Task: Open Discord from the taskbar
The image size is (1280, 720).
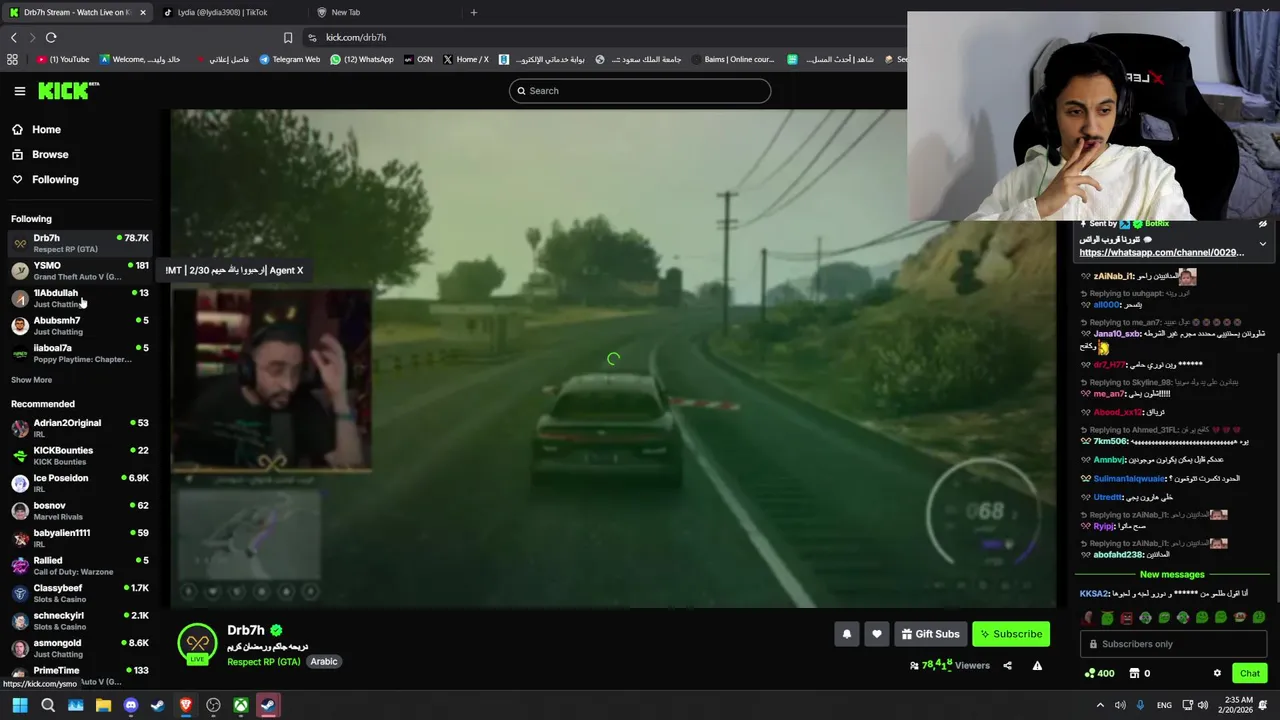Action: (x=130, y=706)
